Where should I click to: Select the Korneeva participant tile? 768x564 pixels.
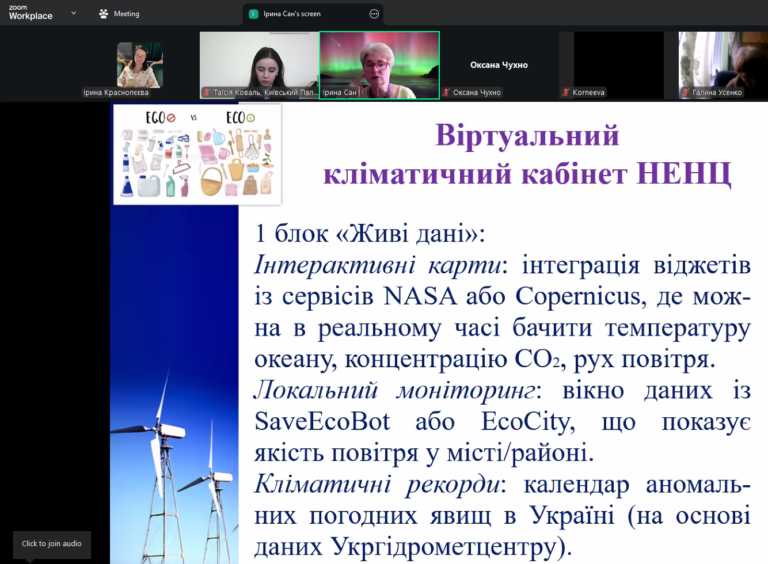[x=619, y=65]
